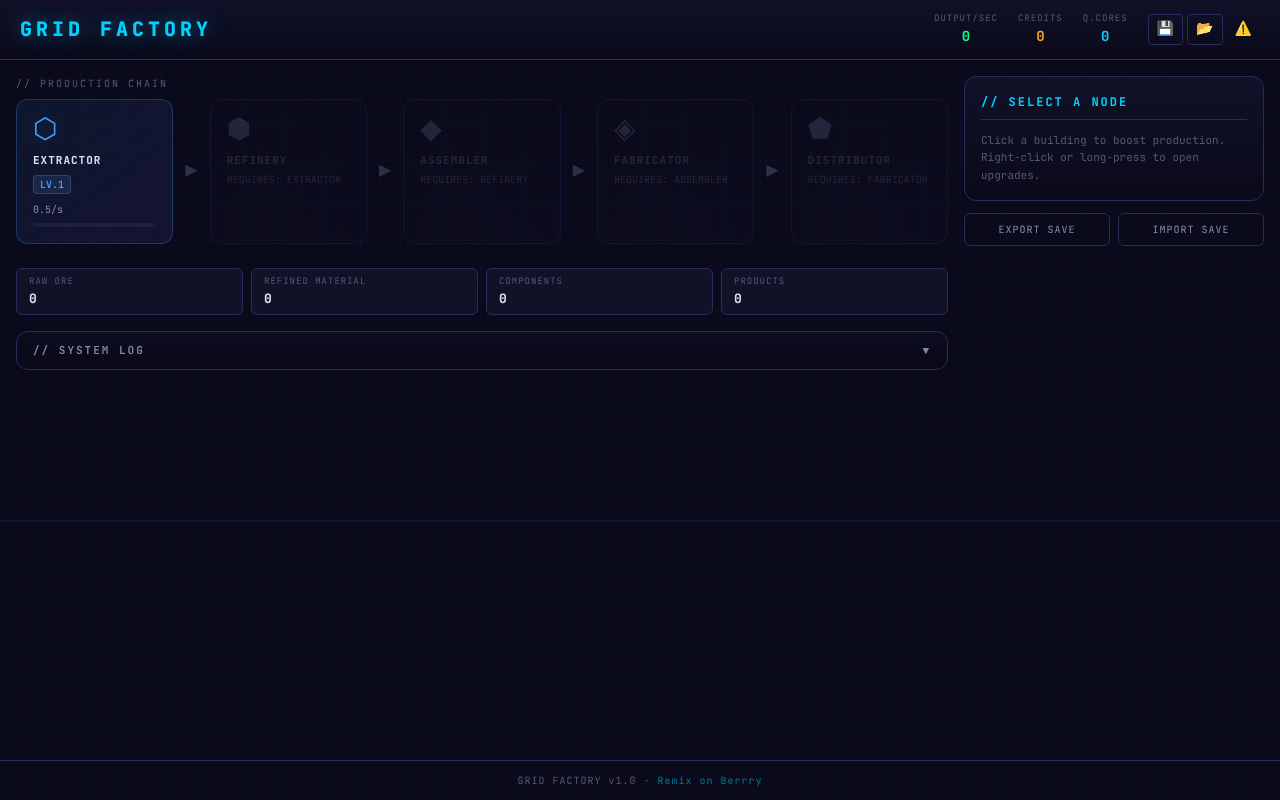Click the Extractor progress bar
The image size is (1280, 800).
95,225
